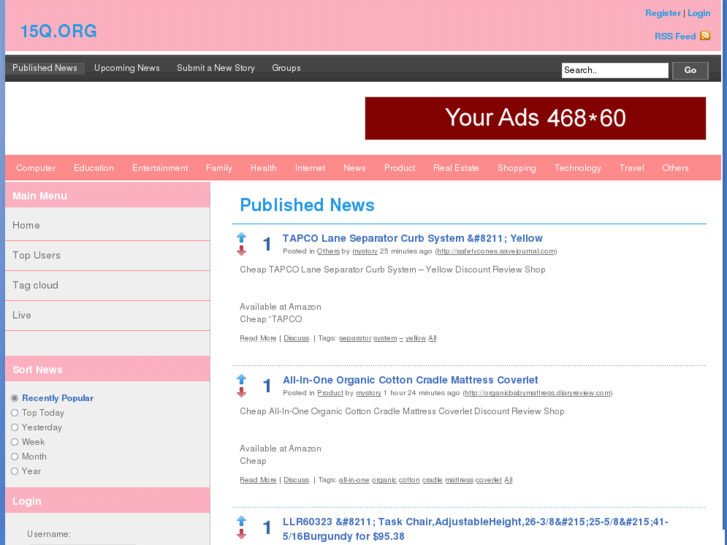Open Top Users from Main Menu
The image size is (727, 545).
(x=107, y=255)
